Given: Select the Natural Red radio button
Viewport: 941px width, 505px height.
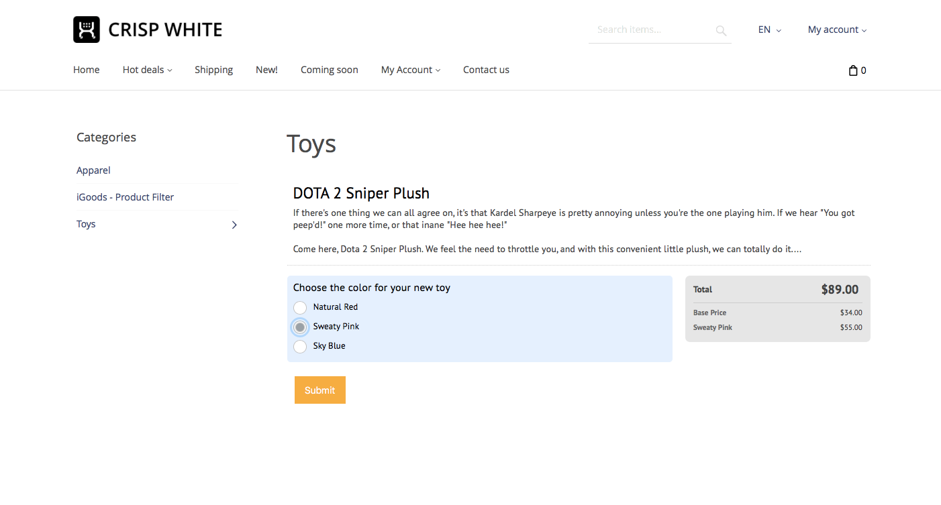Looking at the screenshot, I should [300, 307].
